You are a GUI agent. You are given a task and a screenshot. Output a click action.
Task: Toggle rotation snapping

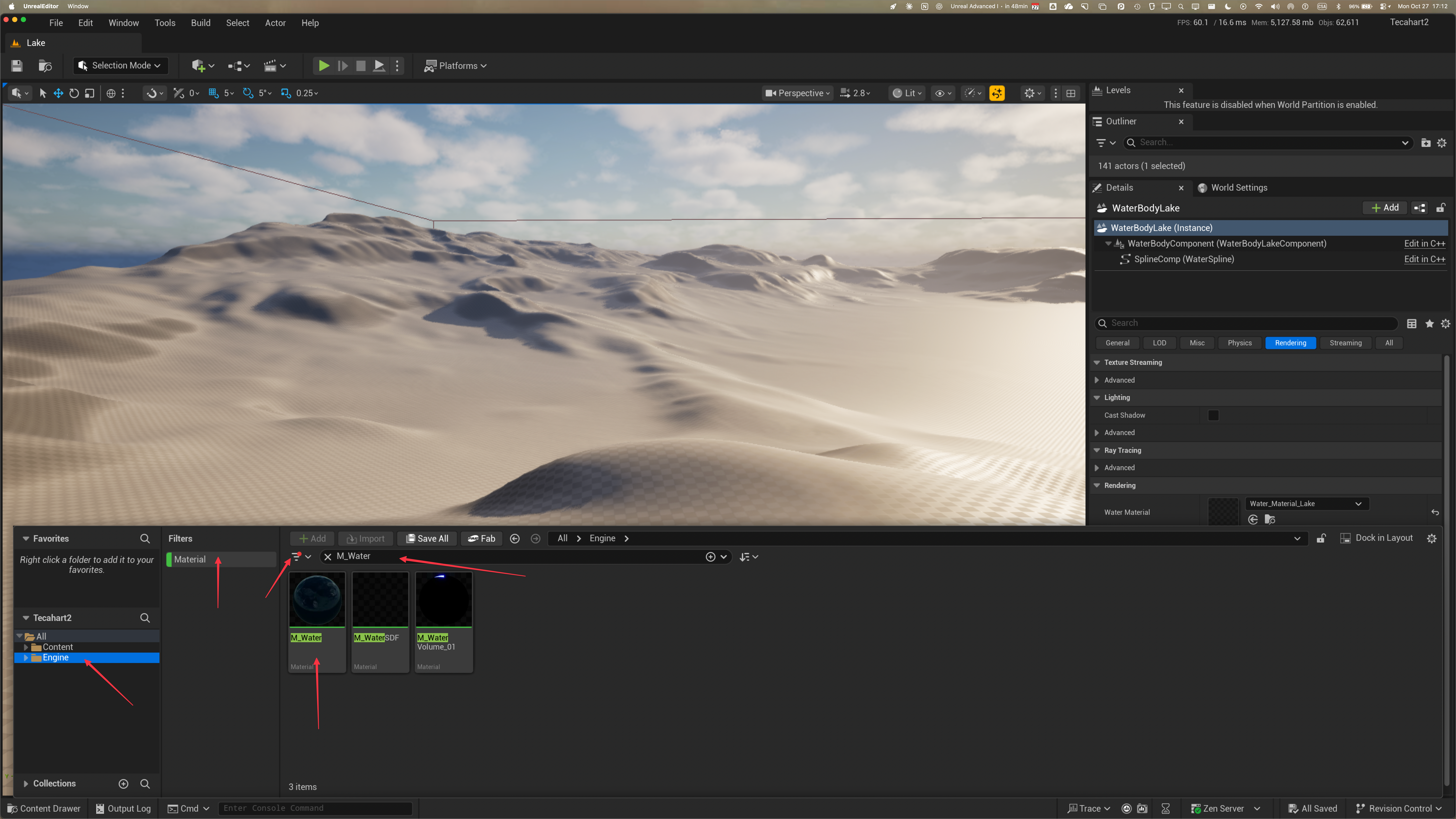248,93
